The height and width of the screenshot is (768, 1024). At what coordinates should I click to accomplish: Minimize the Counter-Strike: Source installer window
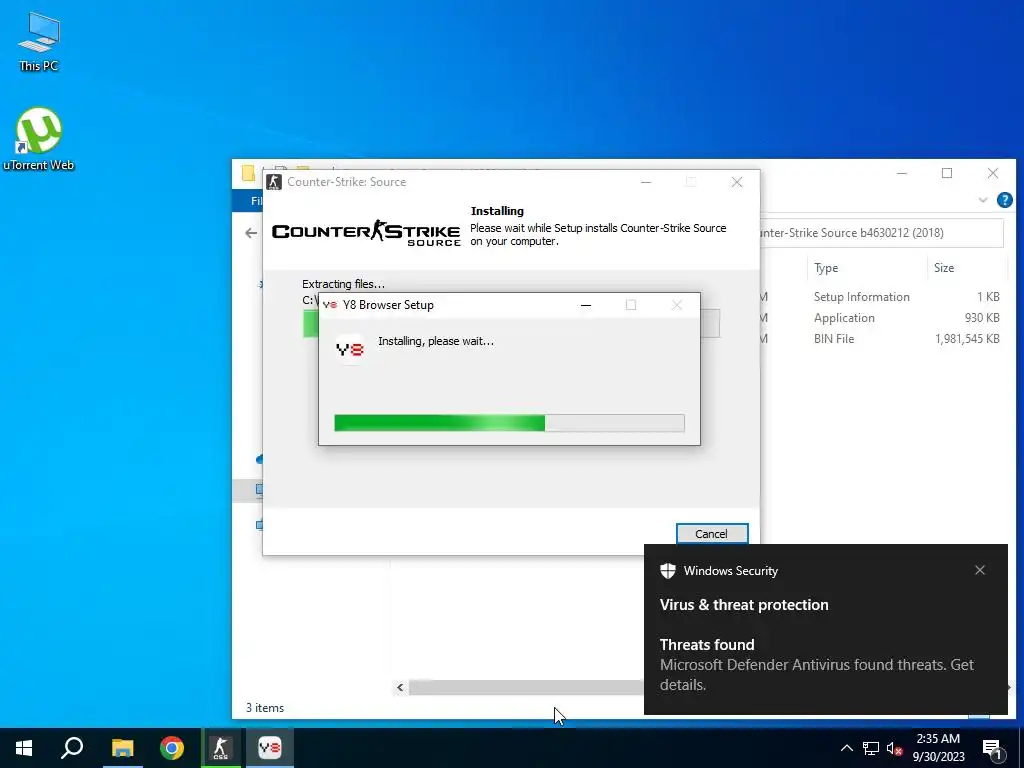(646, 182)
